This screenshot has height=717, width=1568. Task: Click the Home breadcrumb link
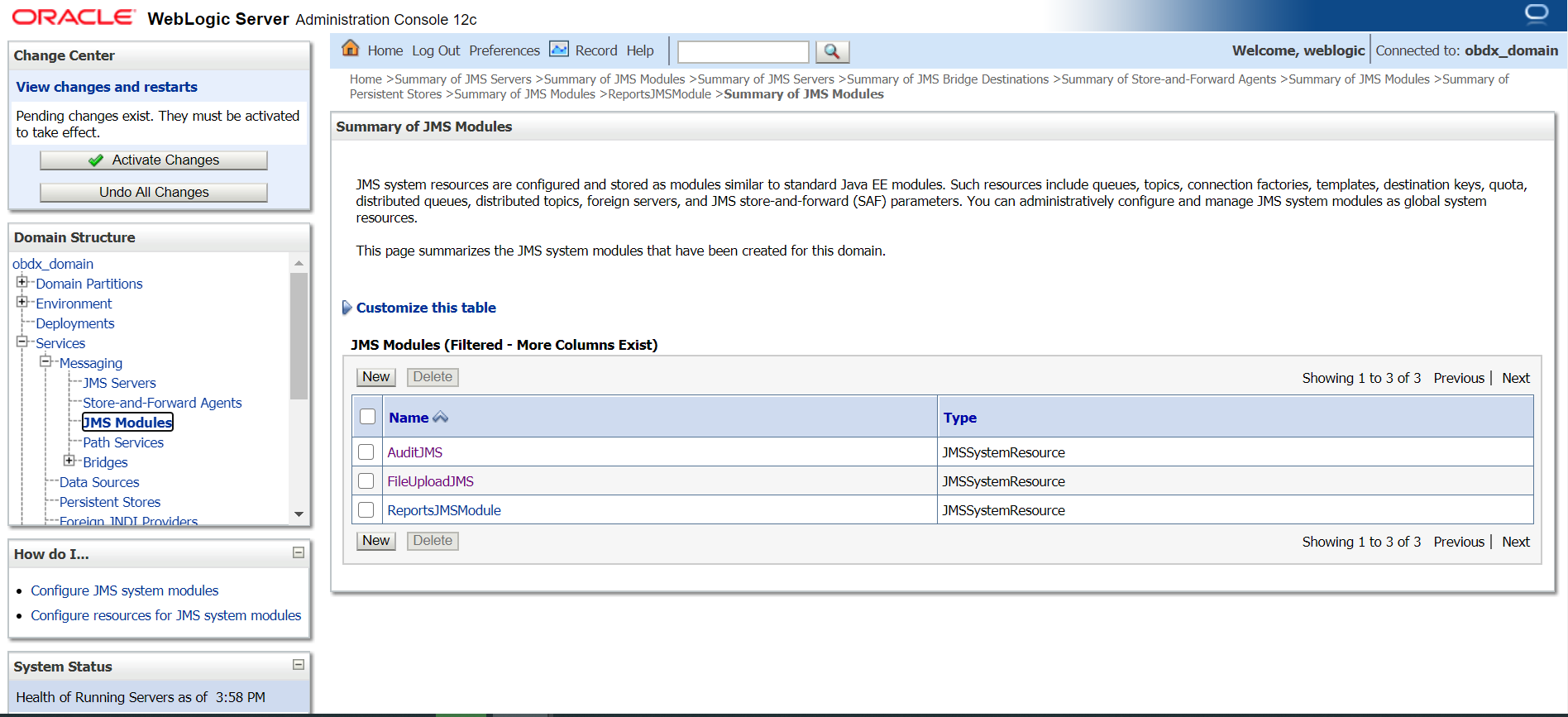(366, 79)
